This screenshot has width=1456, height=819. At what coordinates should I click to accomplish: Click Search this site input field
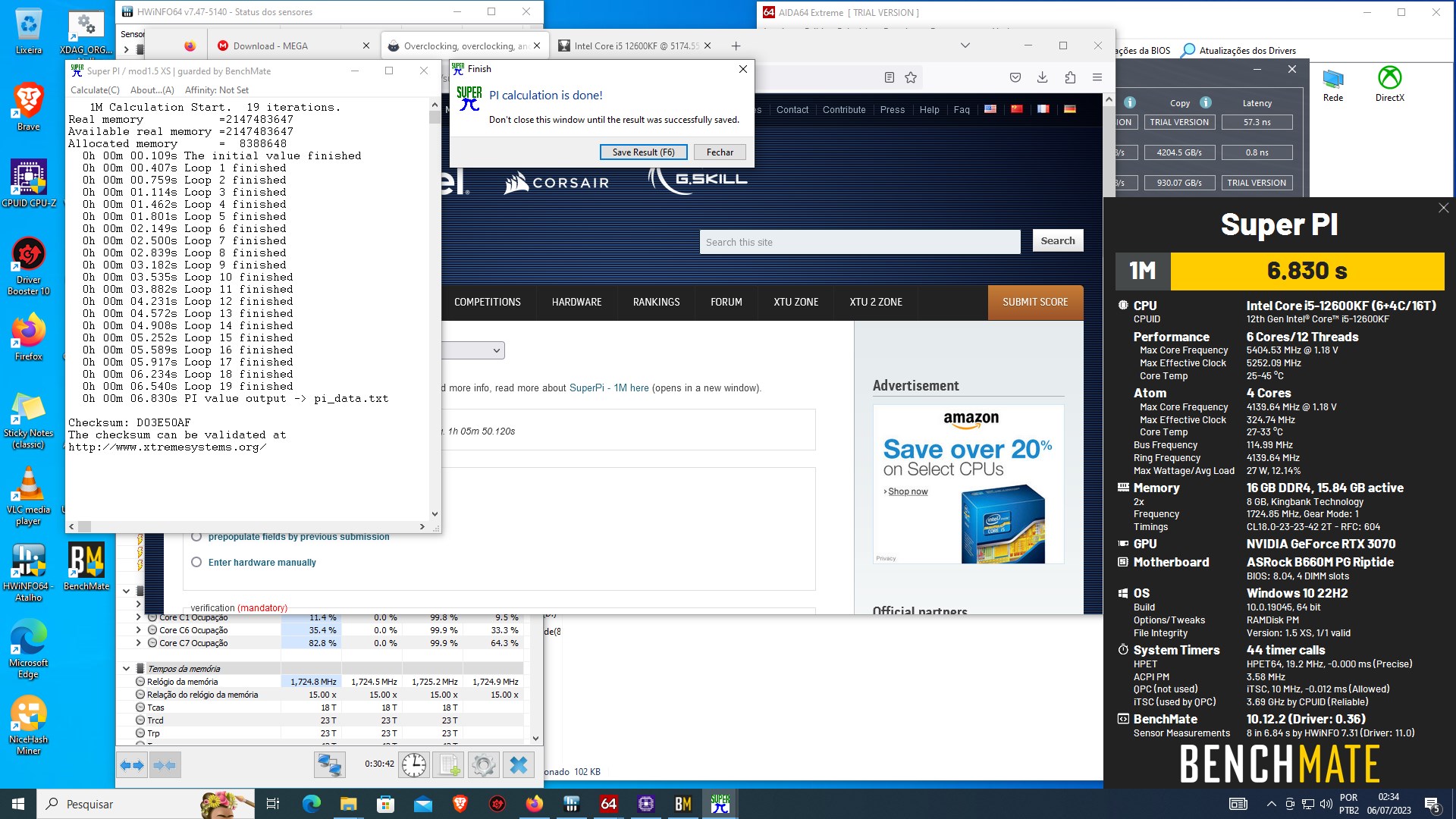860,242
